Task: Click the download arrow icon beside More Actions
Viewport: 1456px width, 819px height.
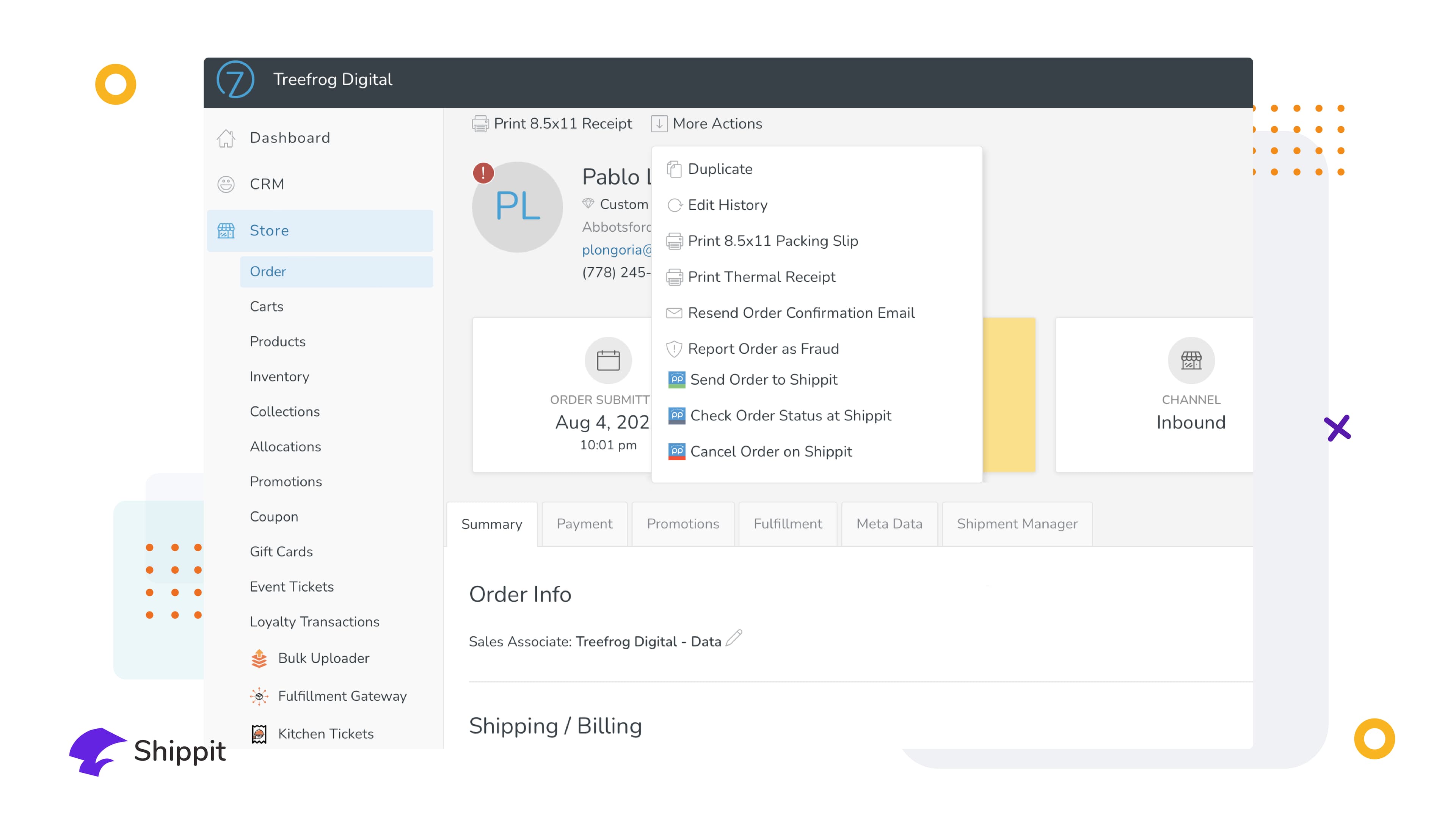Action: pyautogui.click(x=659, y=124)
